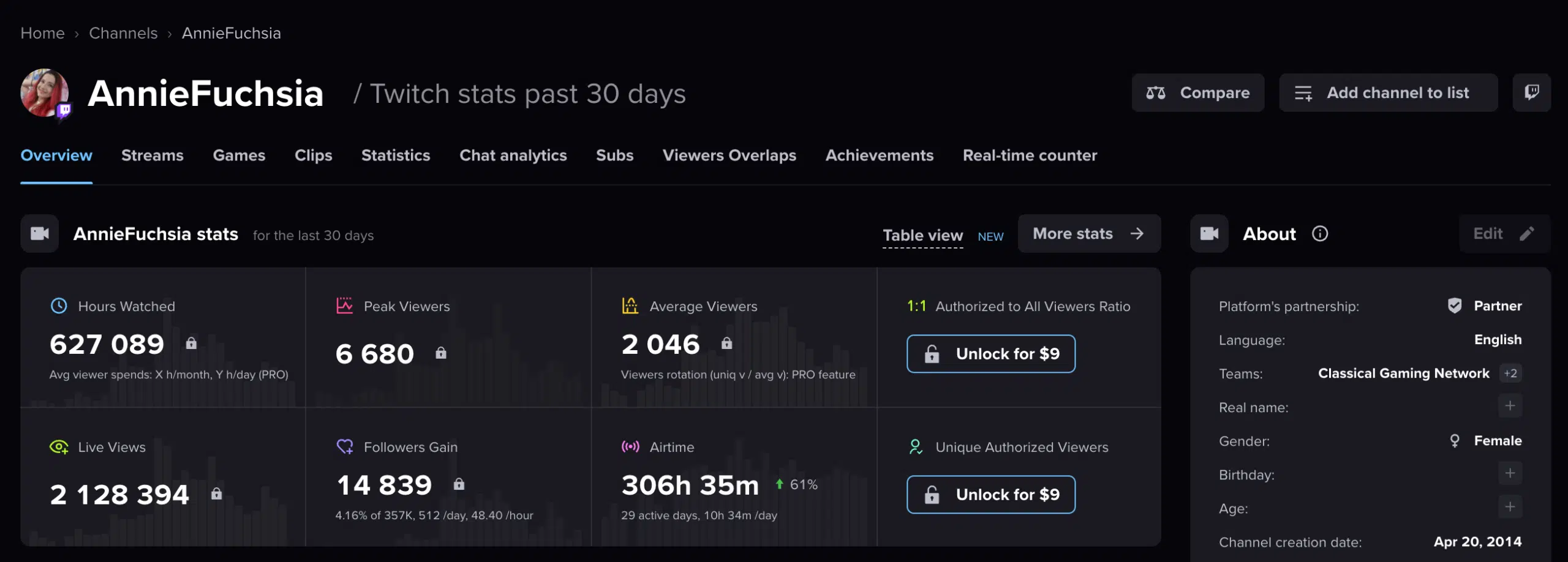Switch to Table view
Screen dimensions: 1568x562
[923, 235]
